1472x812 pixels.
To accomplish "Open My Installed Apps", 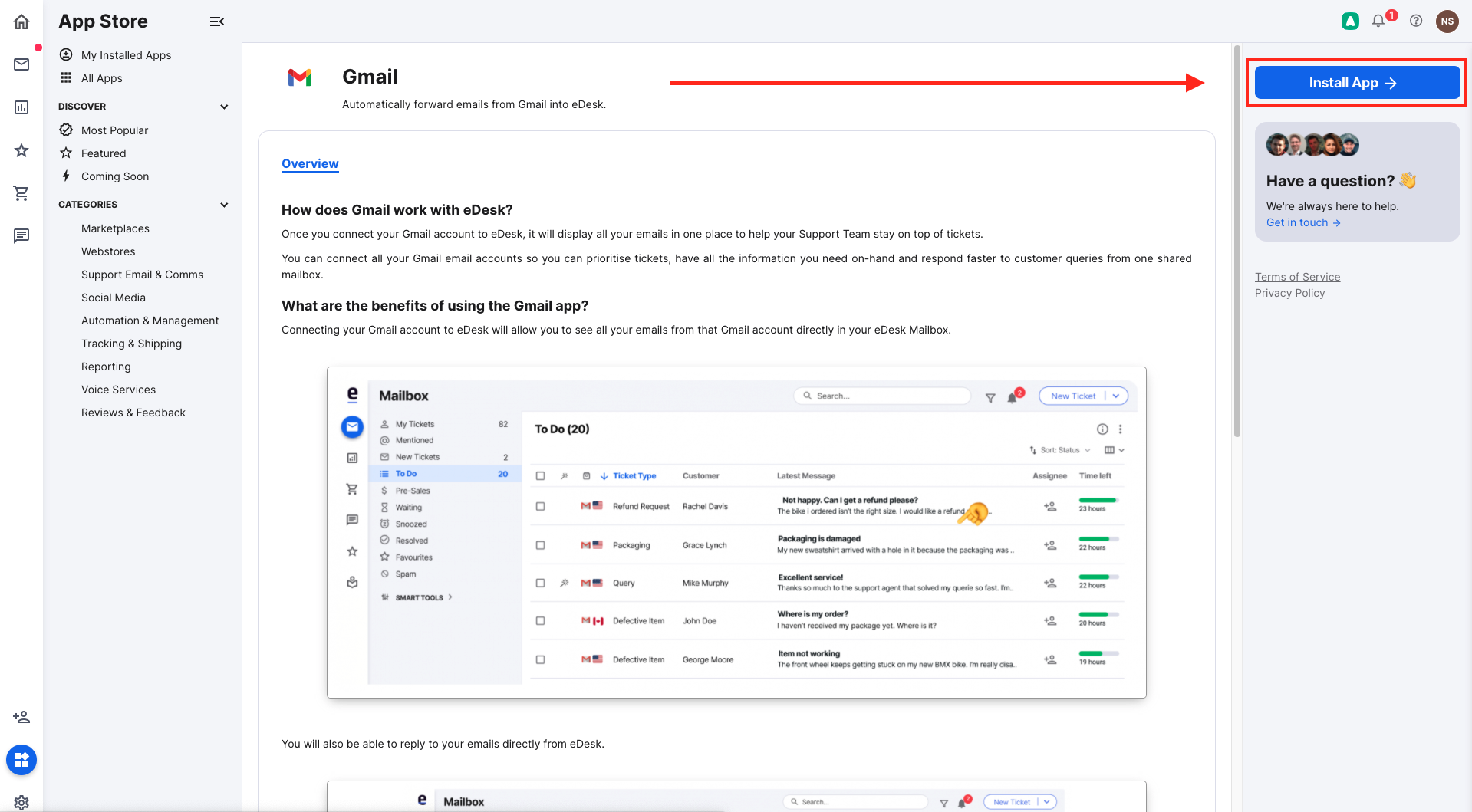I will (126, 55).
